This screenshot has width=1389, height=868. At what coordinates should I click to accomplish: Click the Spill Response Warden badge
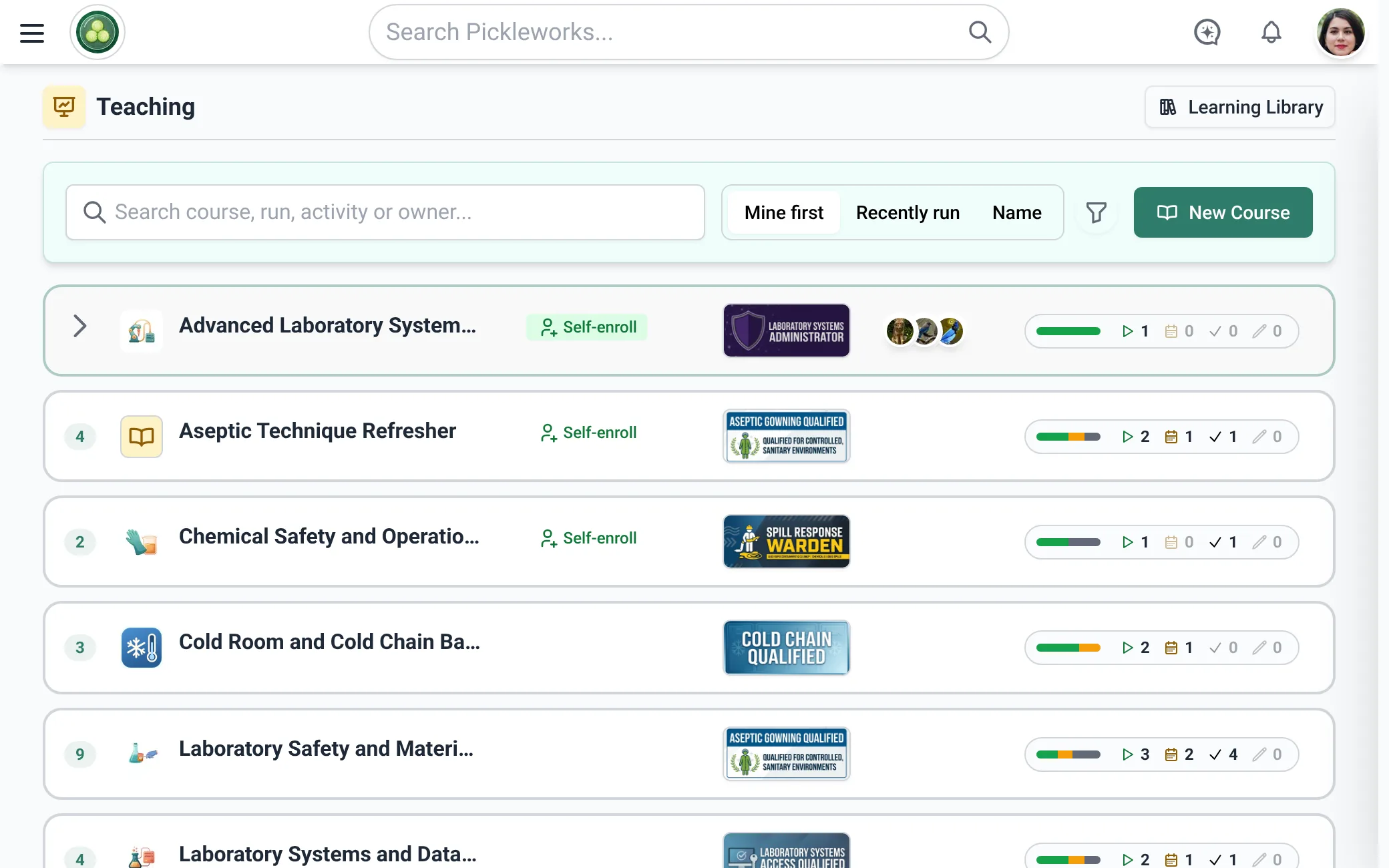coord(787,541)
